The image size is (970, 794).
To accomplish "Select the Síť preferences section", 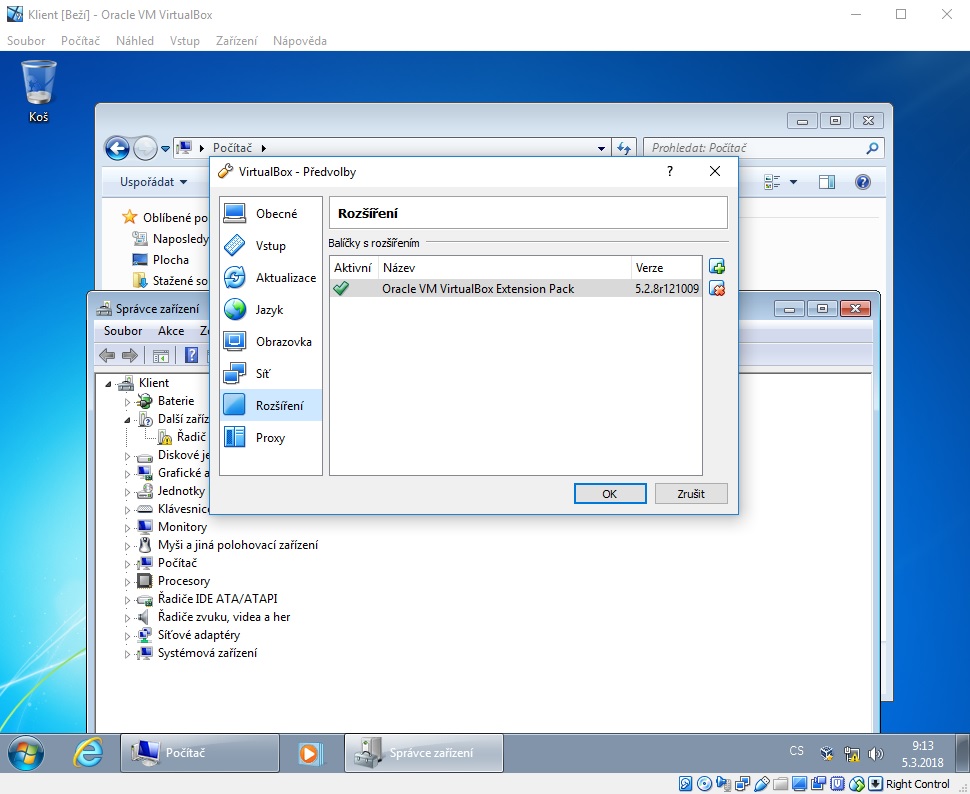I will 271,374.
